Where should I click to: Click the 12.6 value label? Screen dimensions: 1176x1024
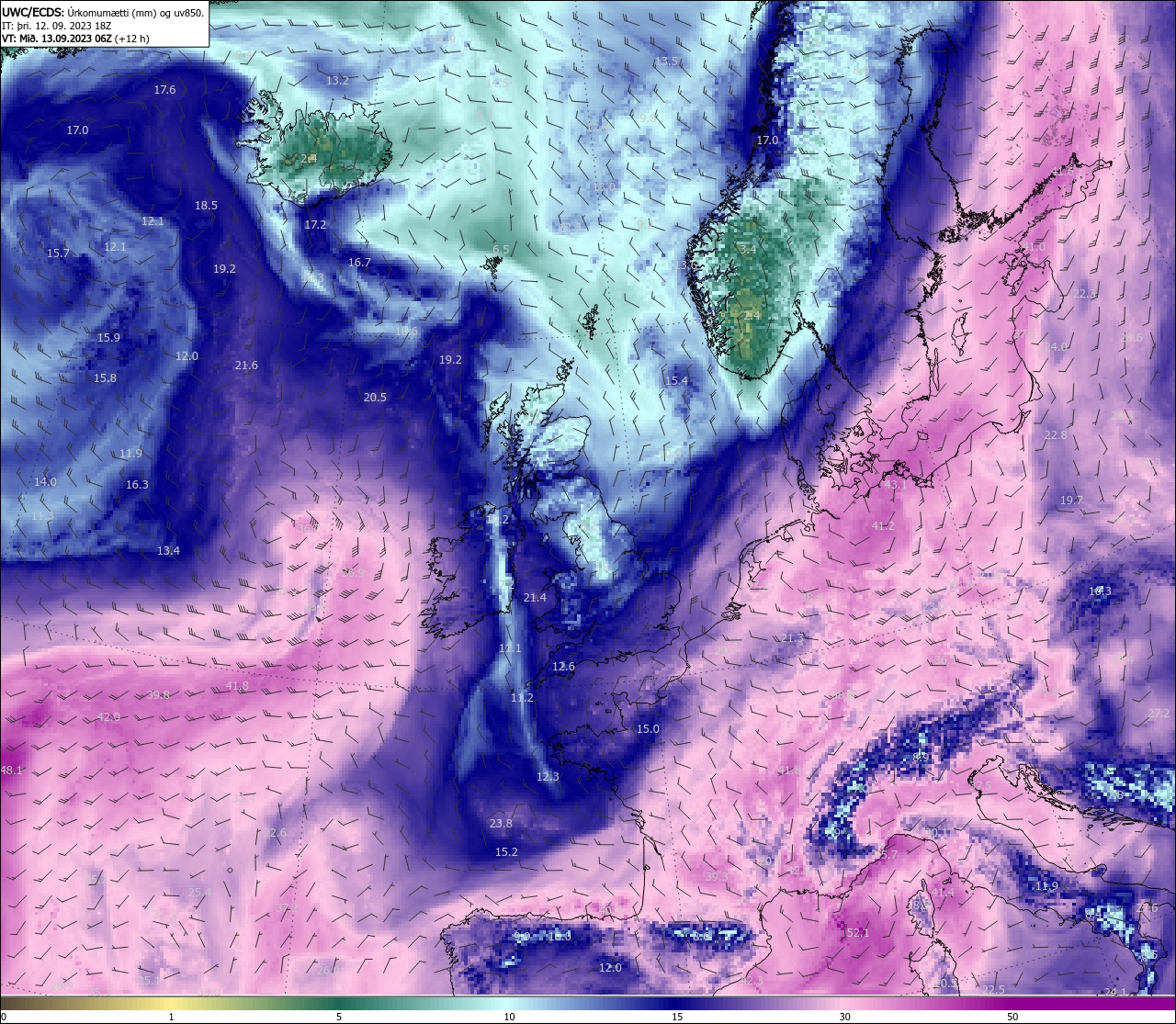[563, 667]
